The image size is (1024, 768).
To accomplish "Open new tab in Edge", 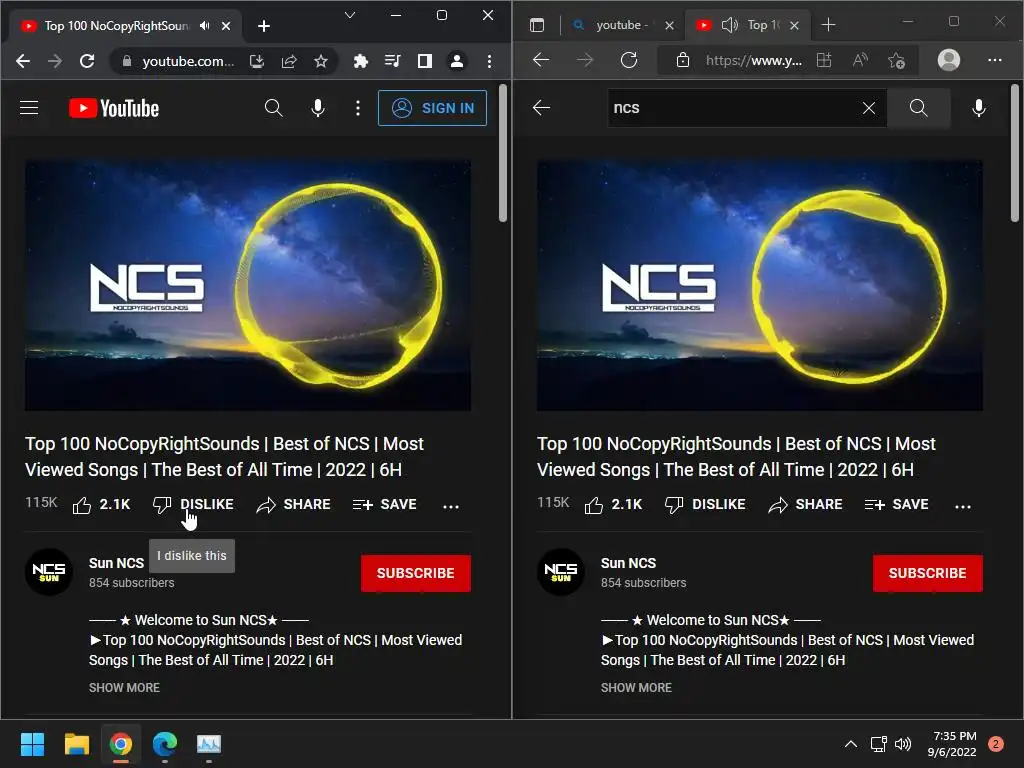I will [x=828, y=25].
